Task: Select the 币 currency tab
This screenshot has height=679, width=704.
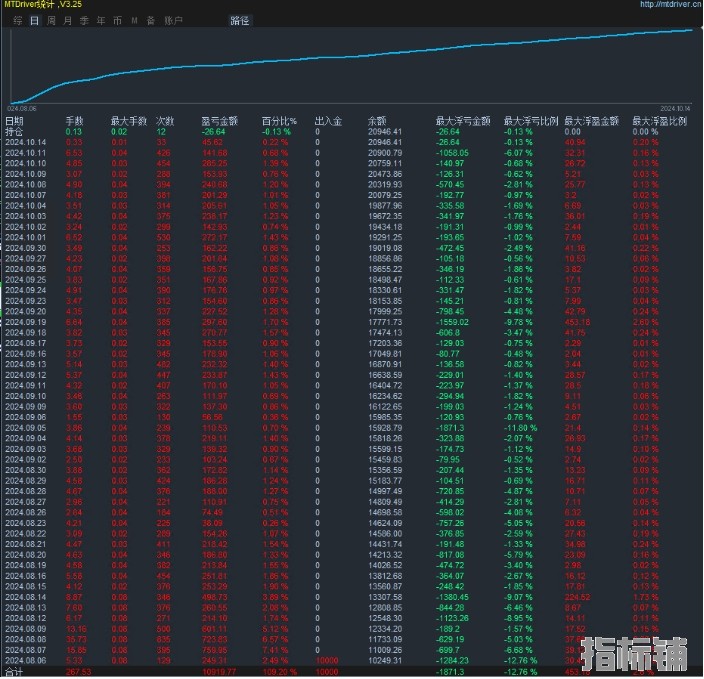Action: click(117, 20)
